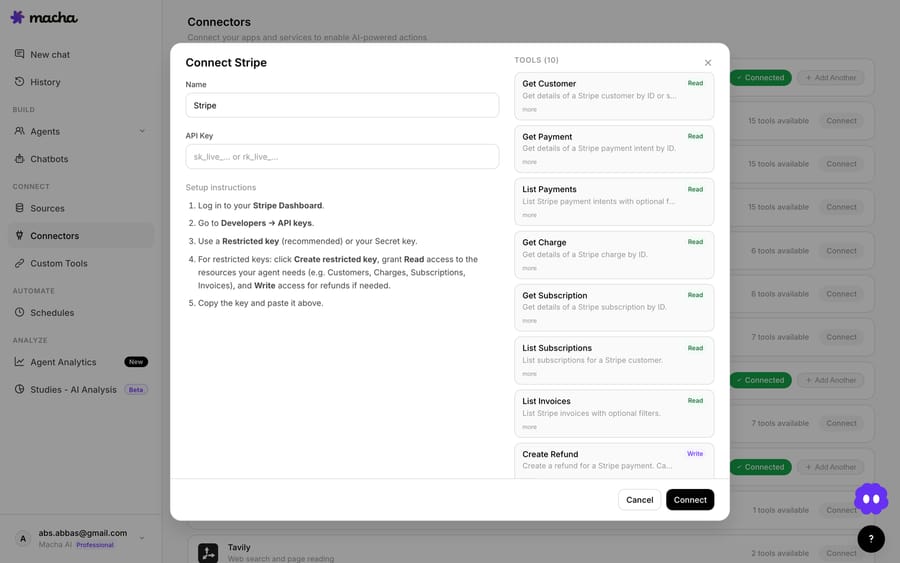Click the Beta badge beside Studies
The height and width of the screenshot is (563, 900).
point(136,390)
